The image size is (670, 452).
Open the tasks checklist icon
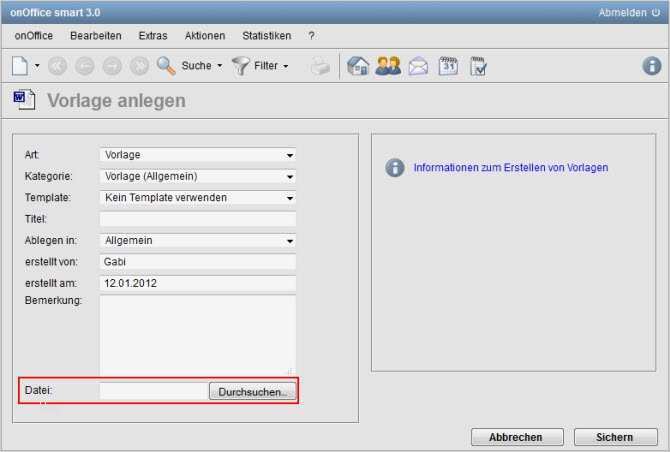478,66
